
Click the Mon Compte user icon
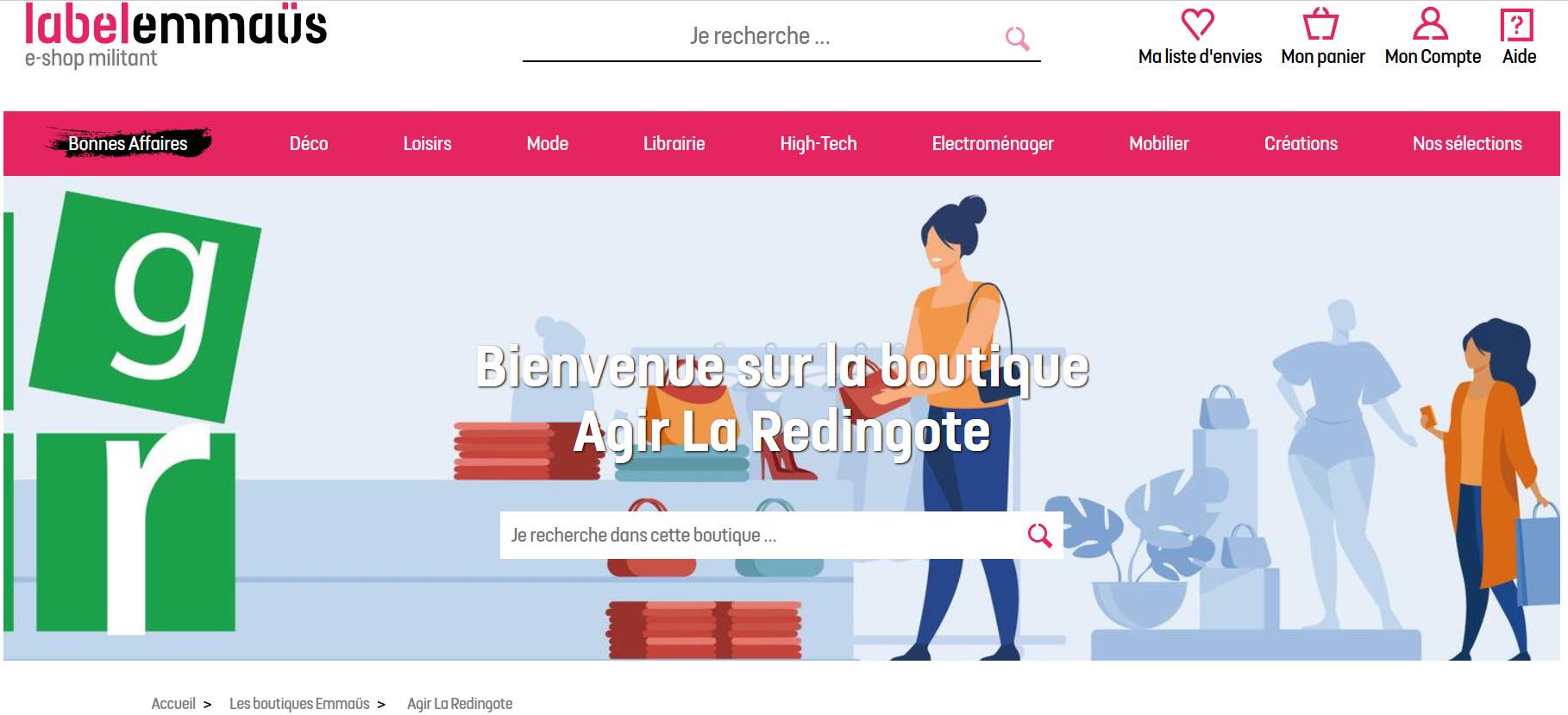click(x=1430, y=24)
